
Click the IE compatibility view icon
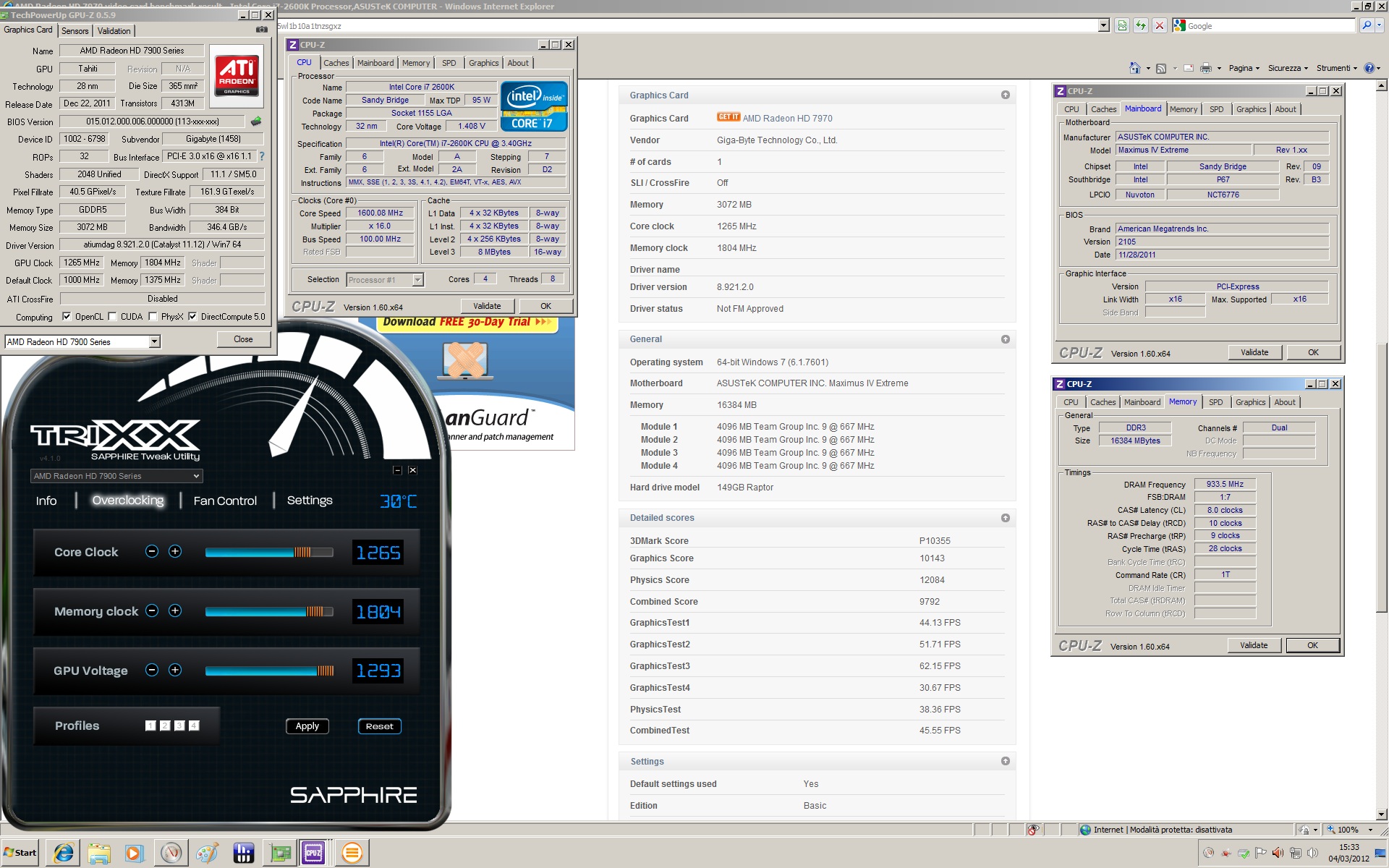click(x=1121, y=25)
